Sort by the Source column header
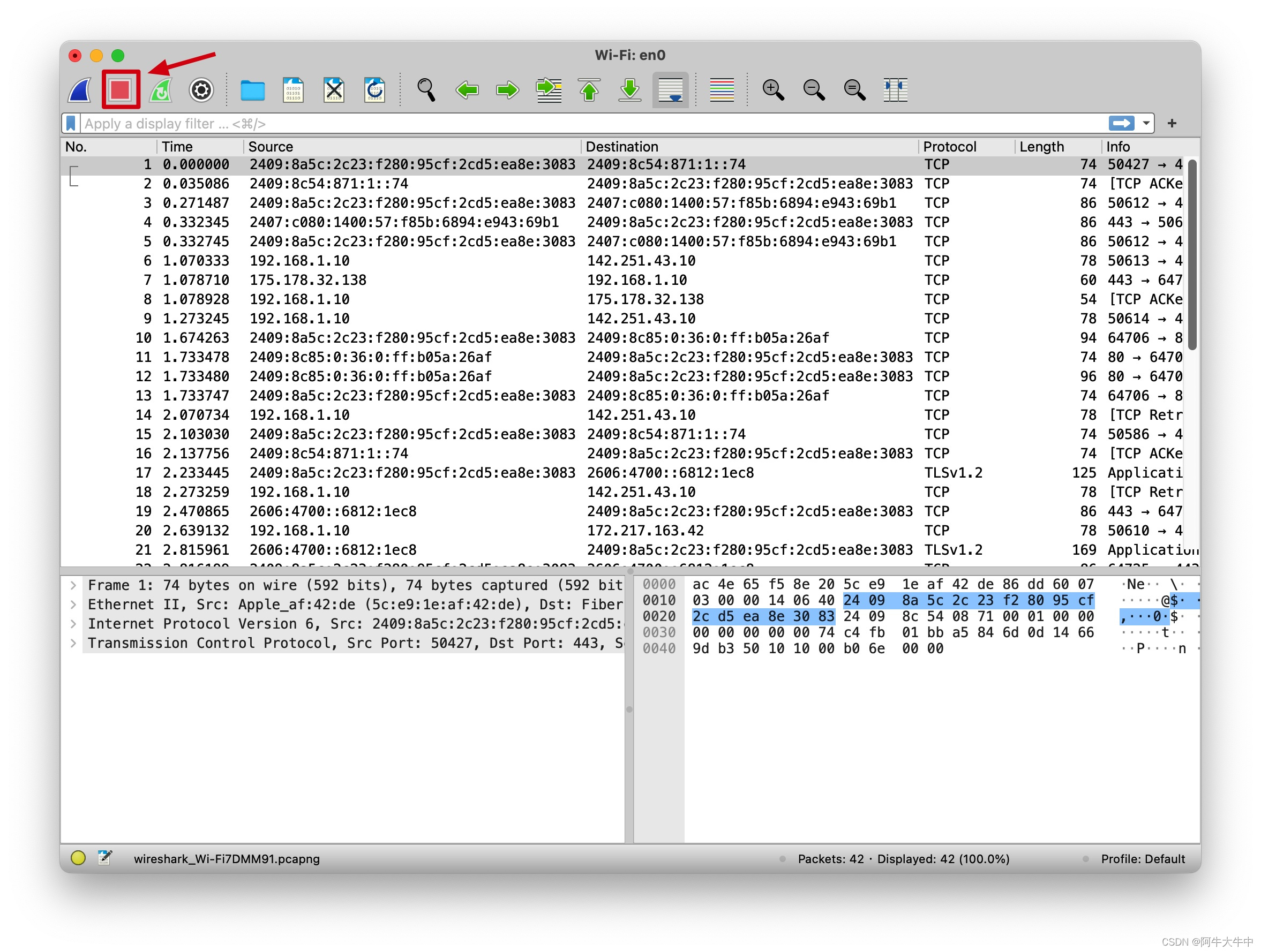This screenshot has width=1261, height=952. coord(412,146)
